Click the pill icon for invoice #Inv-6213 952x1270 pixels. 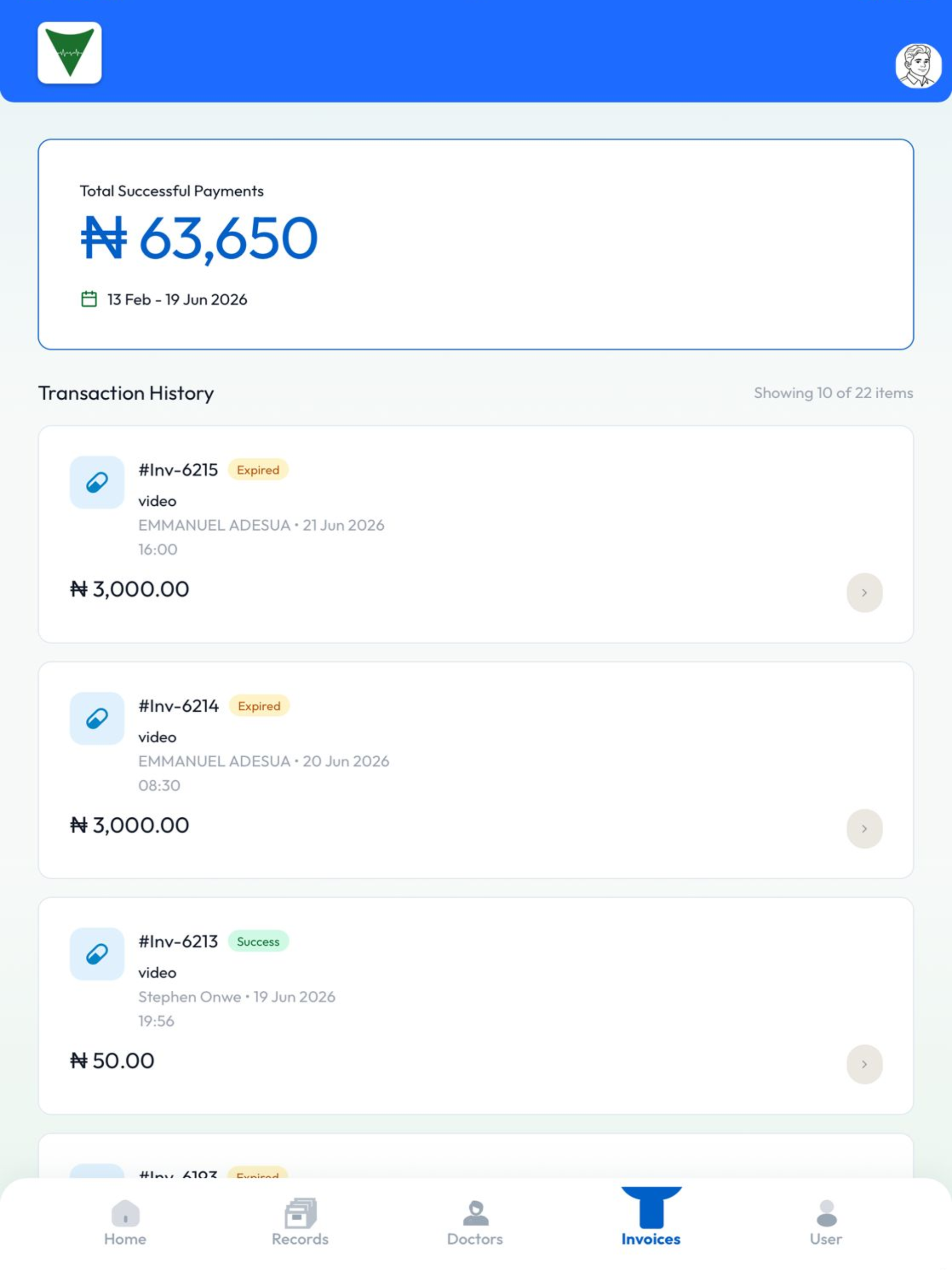[x=97, y=953]
